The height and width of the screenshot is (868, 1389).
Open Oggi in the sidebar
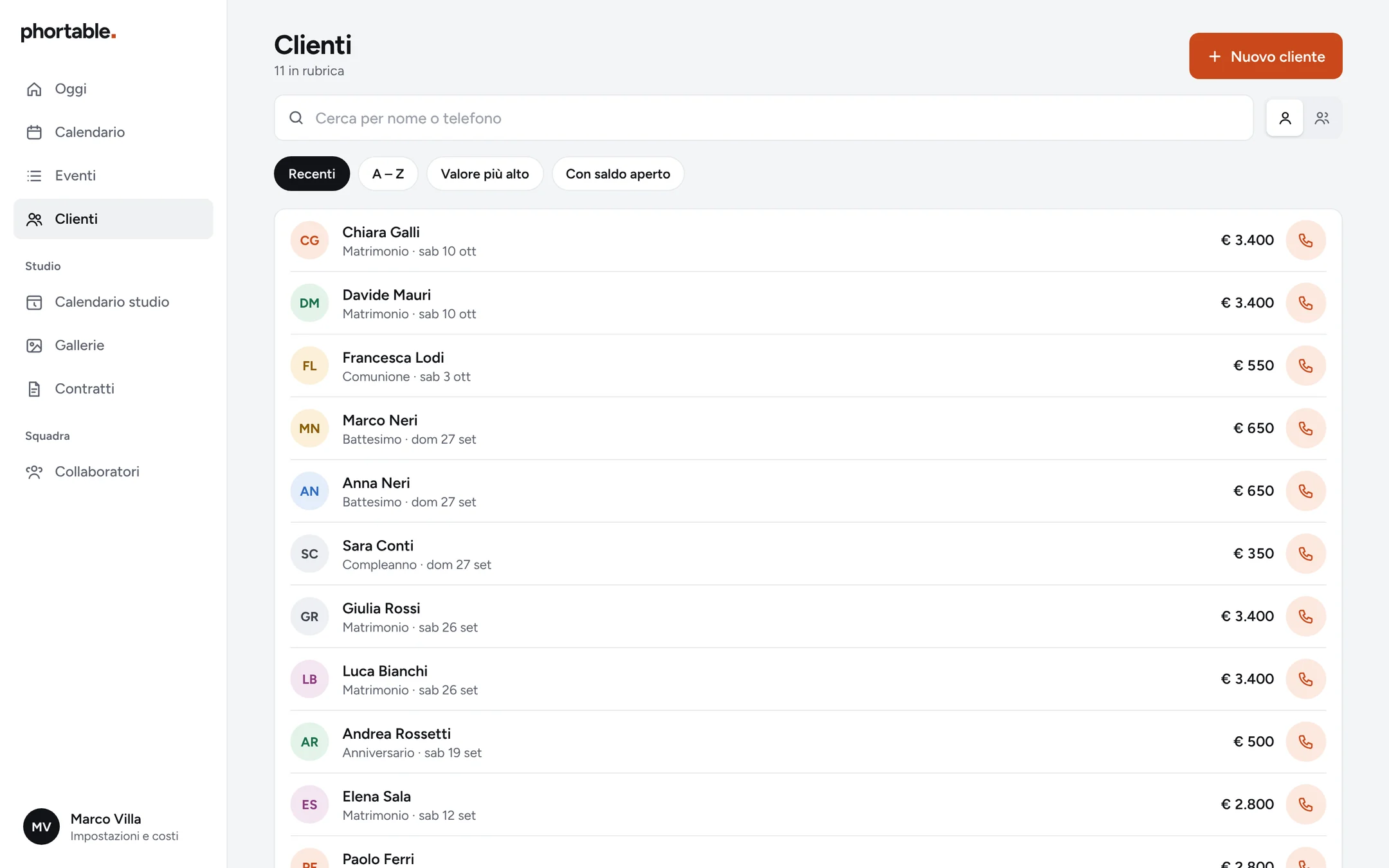(113, 89)
